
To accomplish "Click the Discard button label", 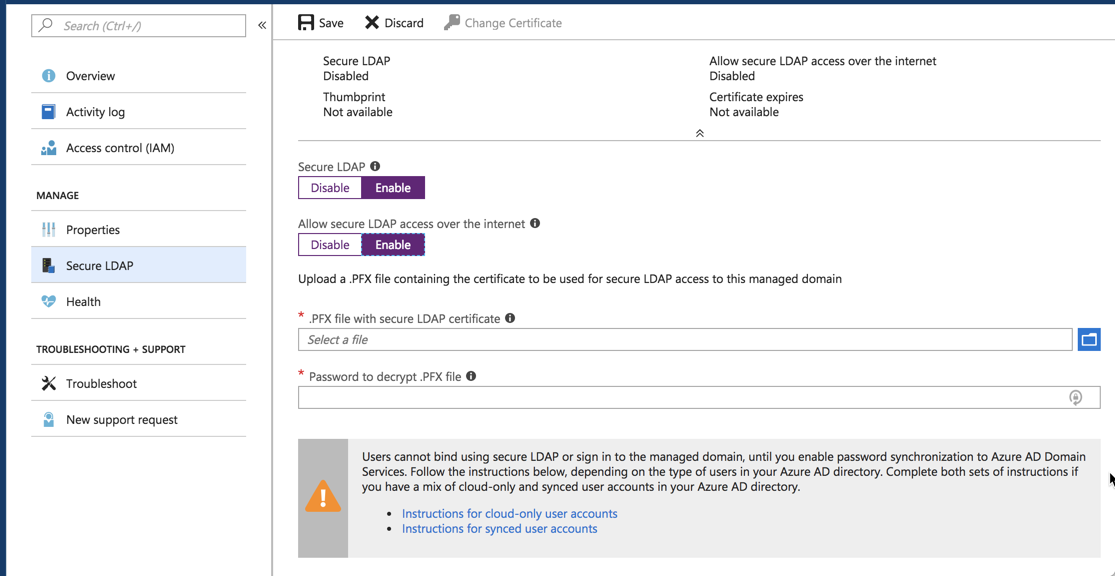I will point(404,23).
